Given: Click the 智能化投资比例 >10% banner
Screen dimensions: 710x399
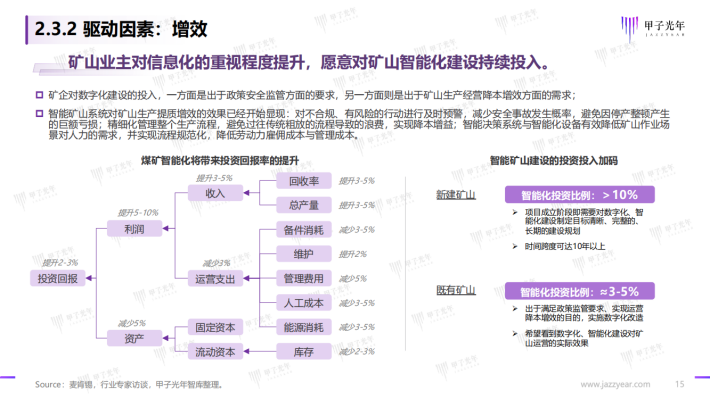Looking at the screenshot, I should click(580, 195).
